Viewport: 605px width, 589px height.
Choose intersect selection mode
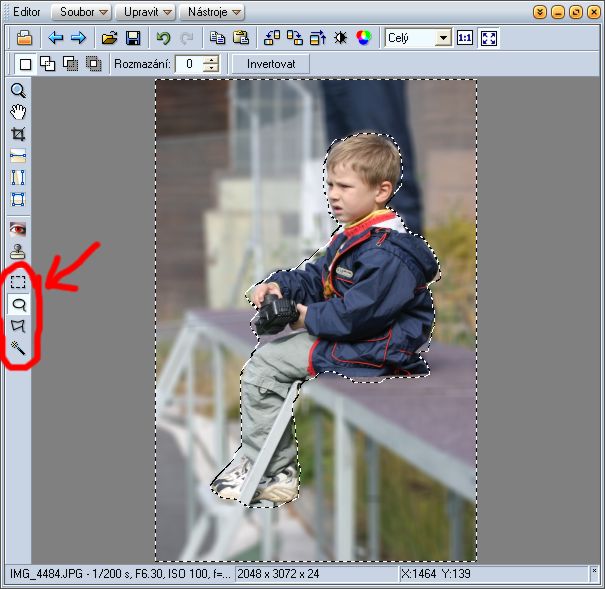click(94, 64)
